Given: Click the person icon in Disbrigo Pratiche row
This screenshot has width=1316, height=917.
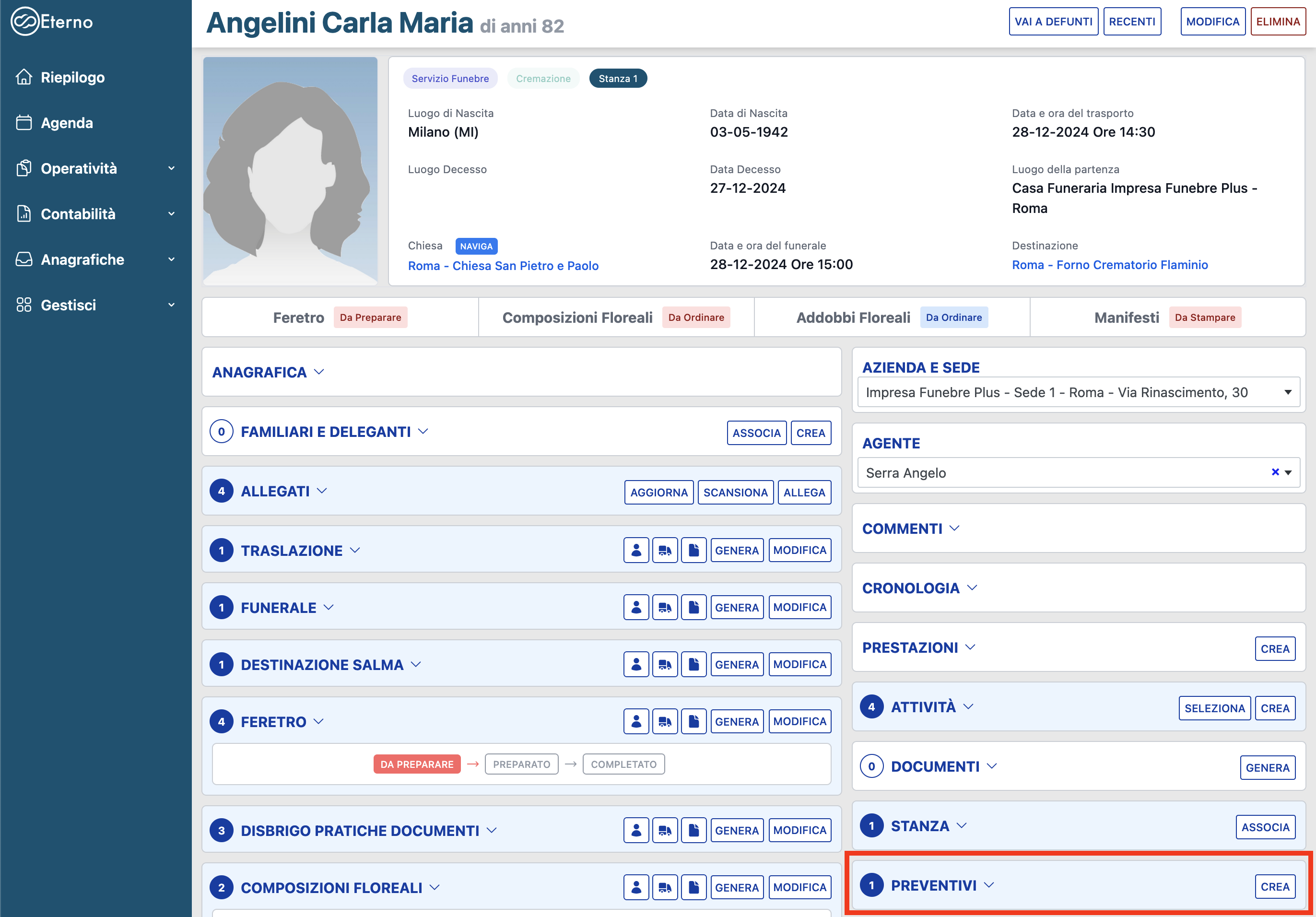Looking at the screenshot, I should point(635,831).
